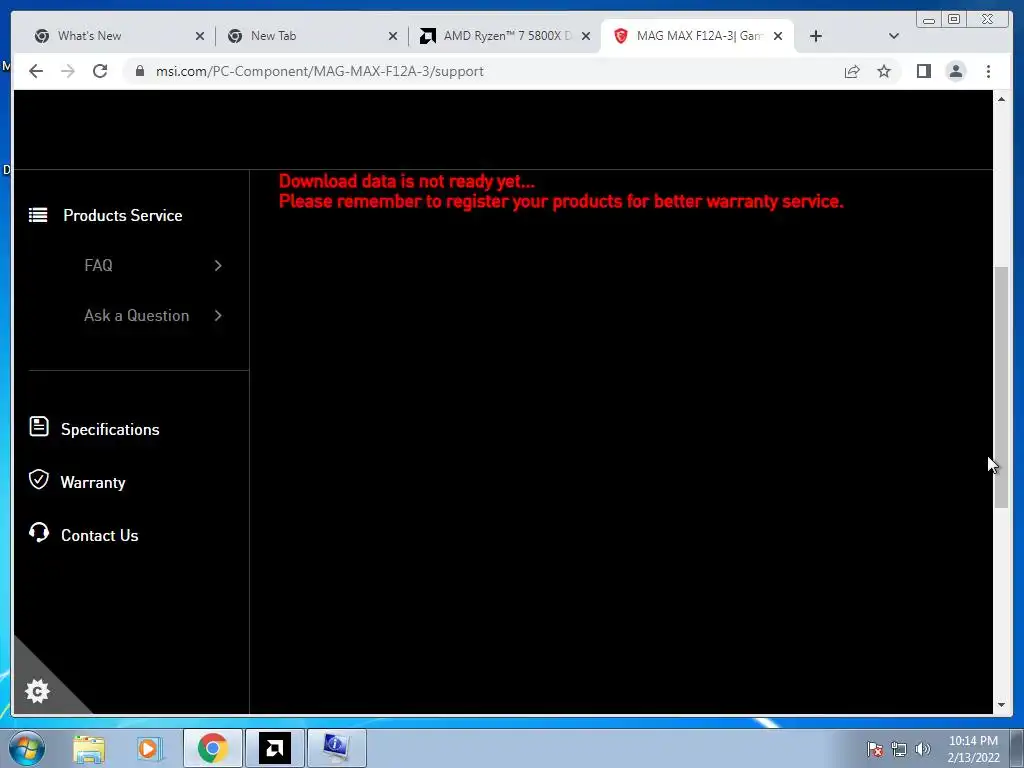Bookmark this page with the star icon
This screenshot has height=768, width=1024.
[884, 71]
